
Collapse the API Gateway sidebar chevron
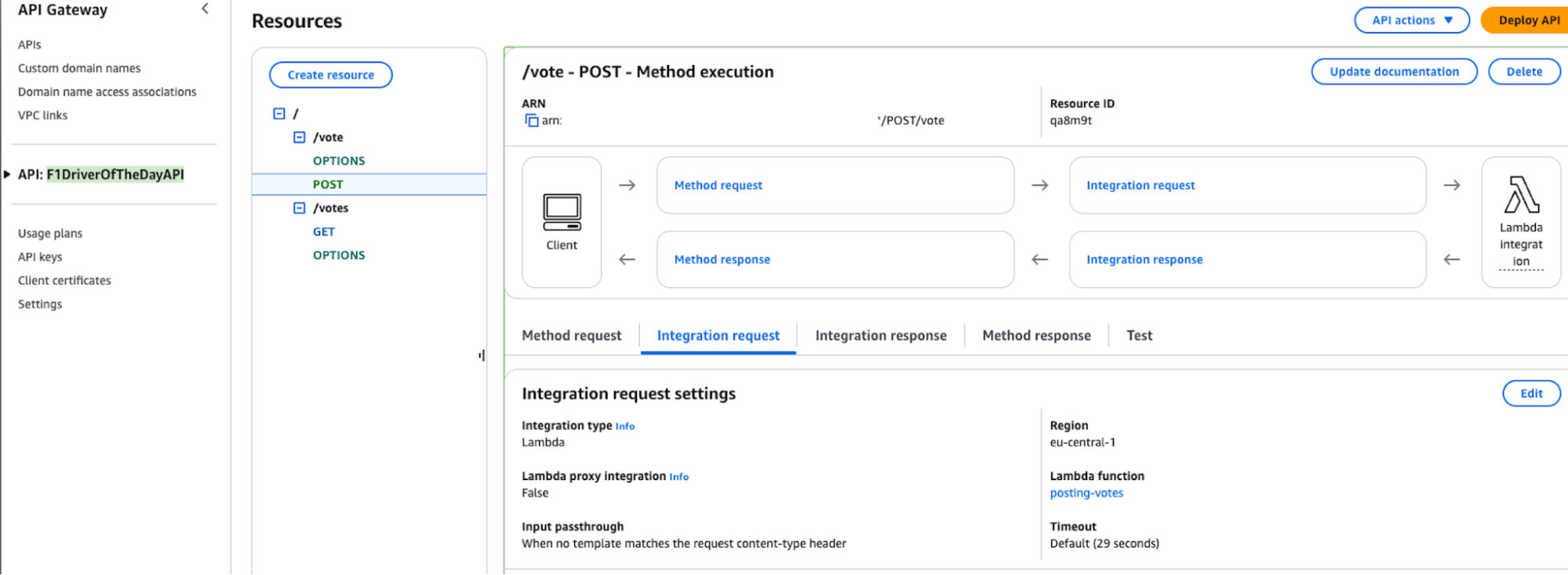coord(205,9)
